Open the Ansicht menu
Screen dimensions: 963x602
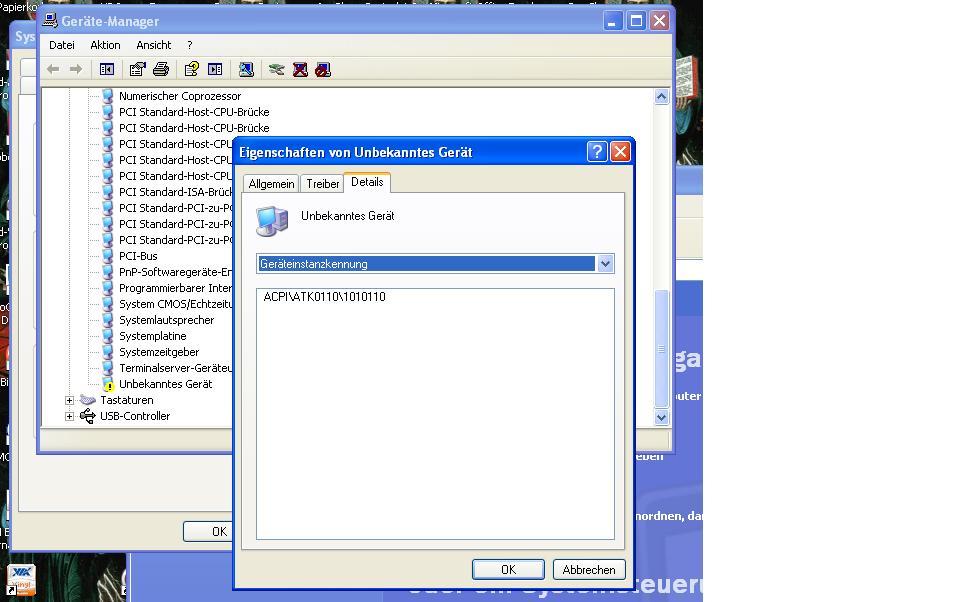coord(153,45)
